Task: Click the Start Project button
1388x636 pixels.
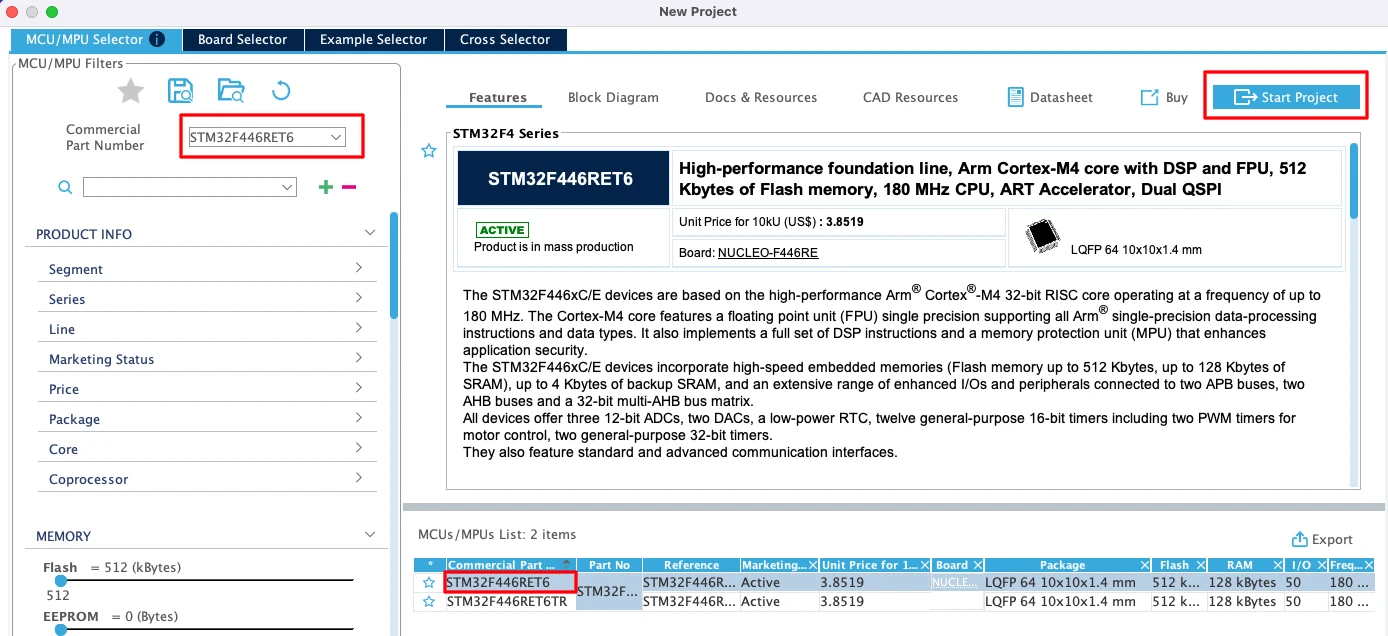Action: pyautogui.click(x=1287, y=97)
